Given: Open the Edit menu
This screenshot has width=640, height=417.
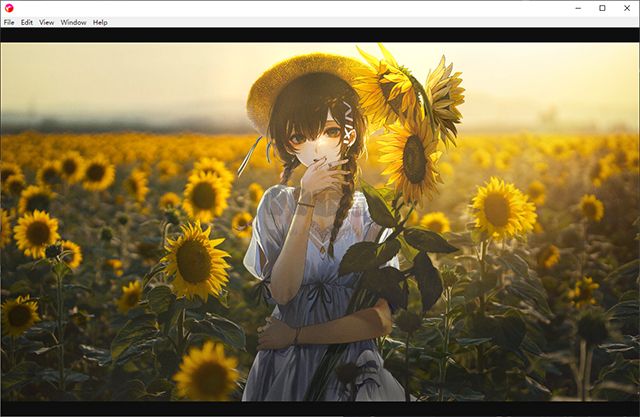Looking at the screenshot, I should click(x=27, y=22).
